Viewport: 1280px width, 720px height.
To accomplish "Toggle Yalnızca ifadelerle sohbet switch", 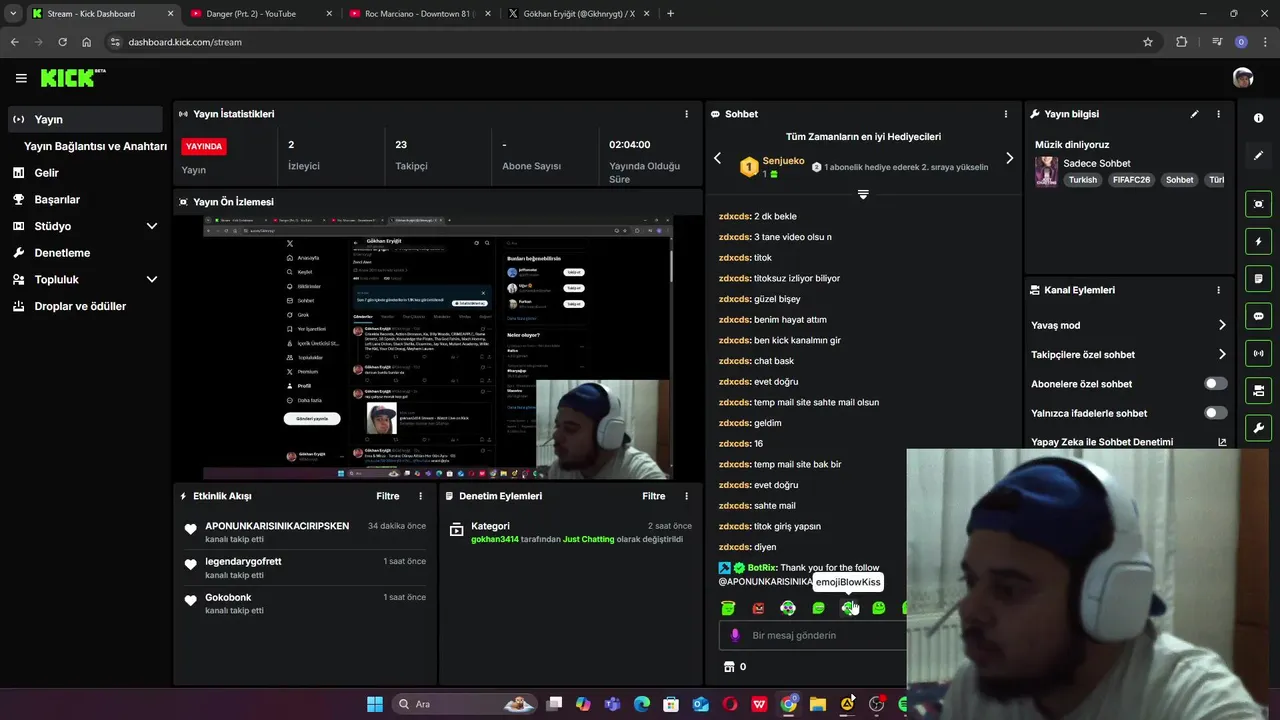I will 1216,413.
